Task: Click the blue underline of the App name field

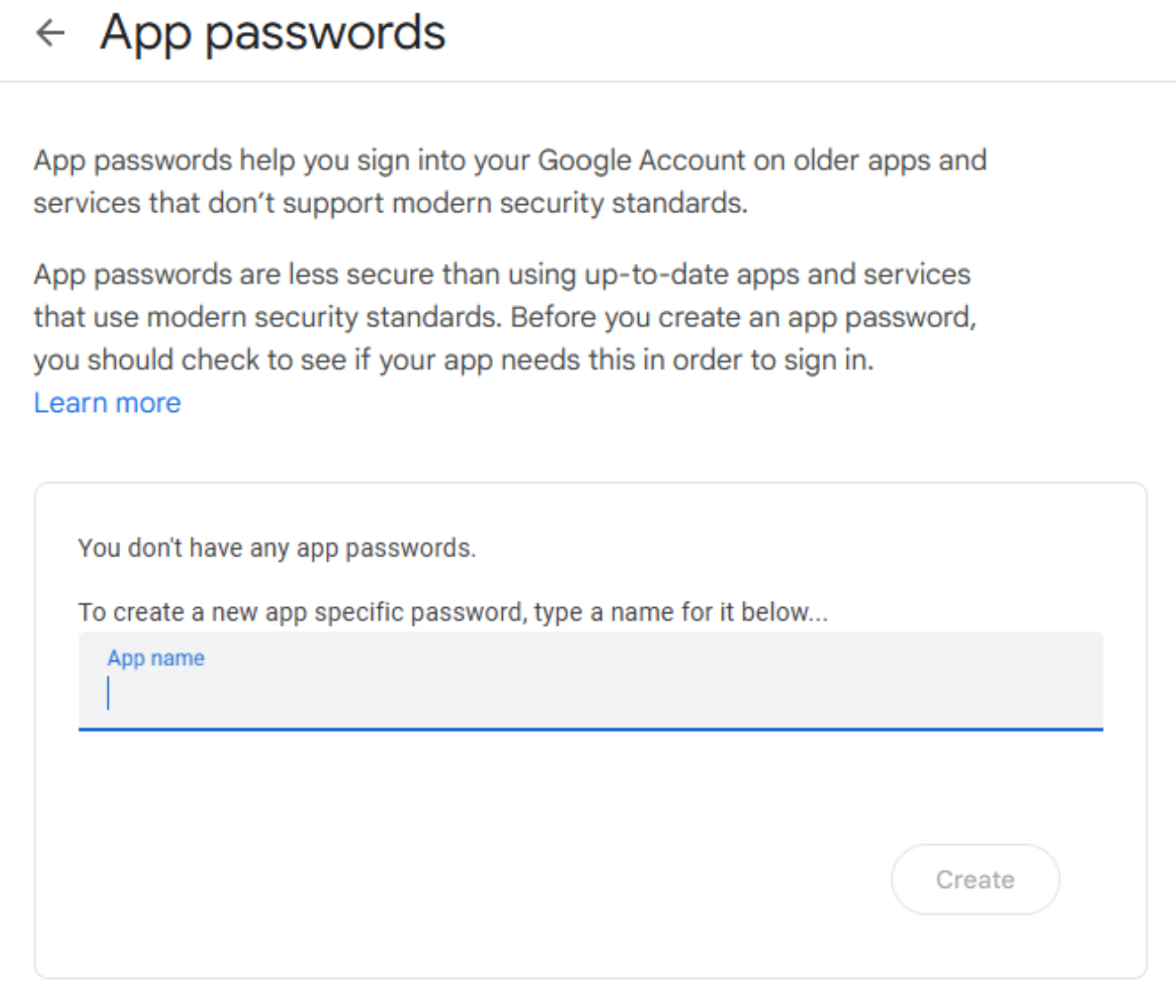Action: coord(591,729)
